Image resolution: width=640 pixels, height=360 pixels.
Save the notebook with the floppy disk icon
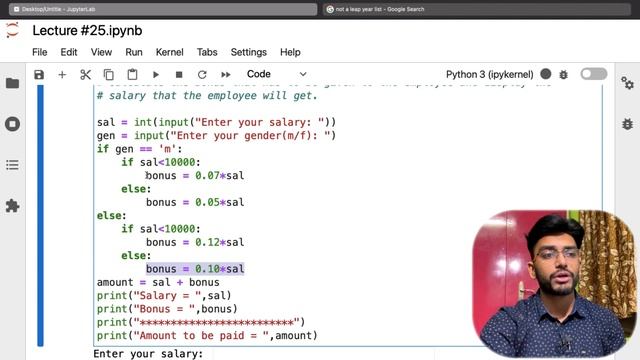[x=39, y=75]
